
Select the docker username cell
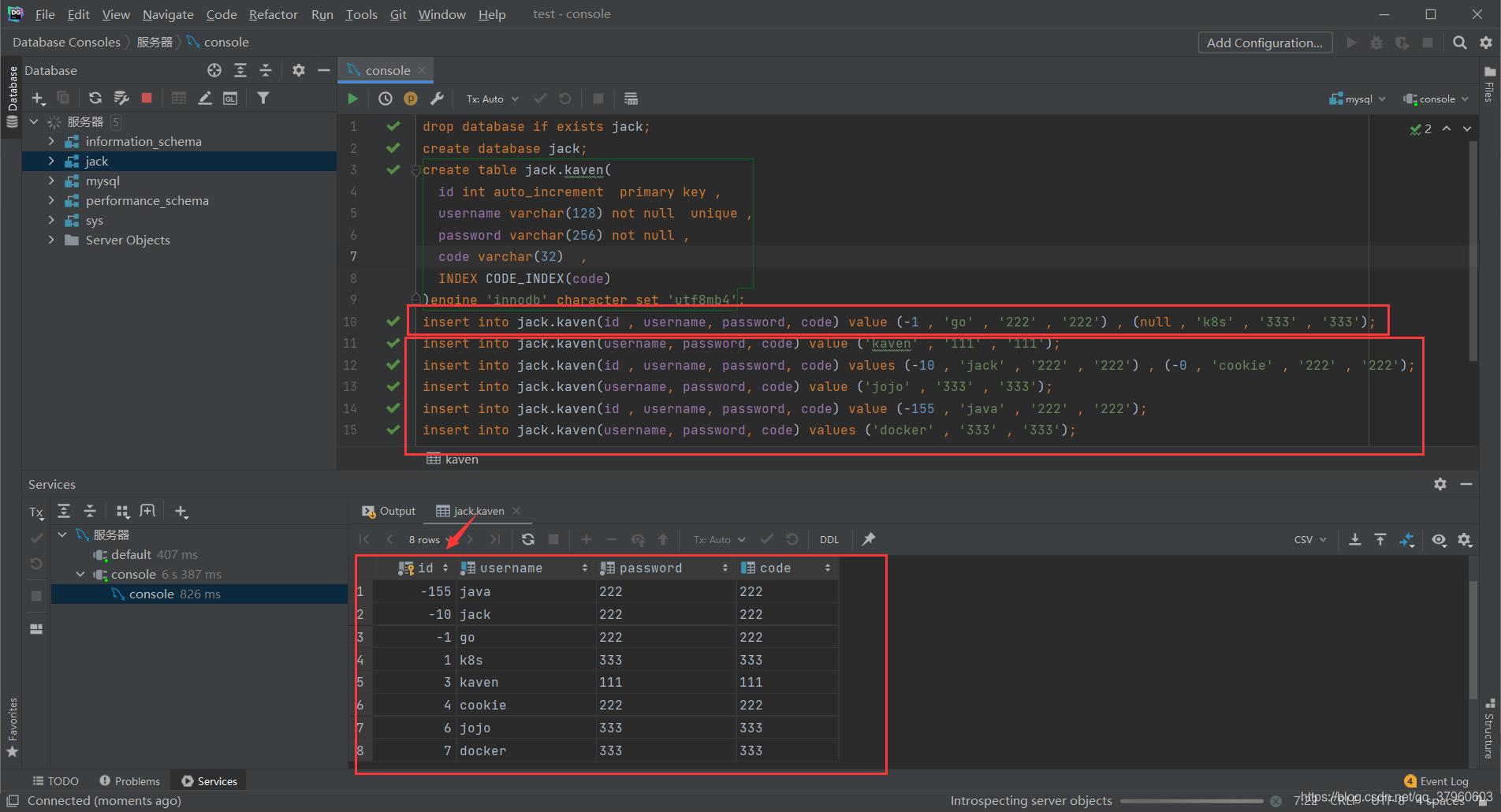(527, 751)
